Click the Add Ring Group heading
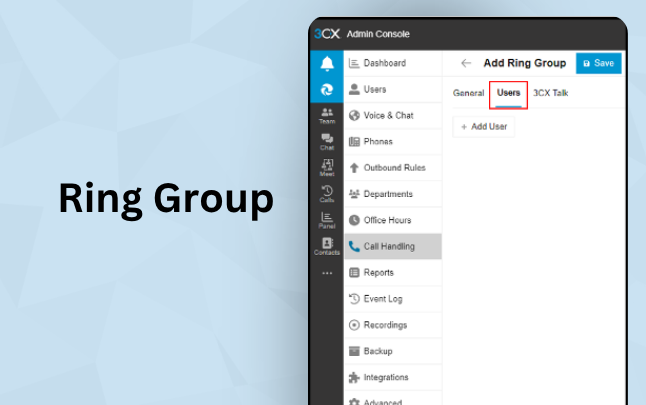The width and height of the screenshot is (646, 405). click(x=524, y=63)
